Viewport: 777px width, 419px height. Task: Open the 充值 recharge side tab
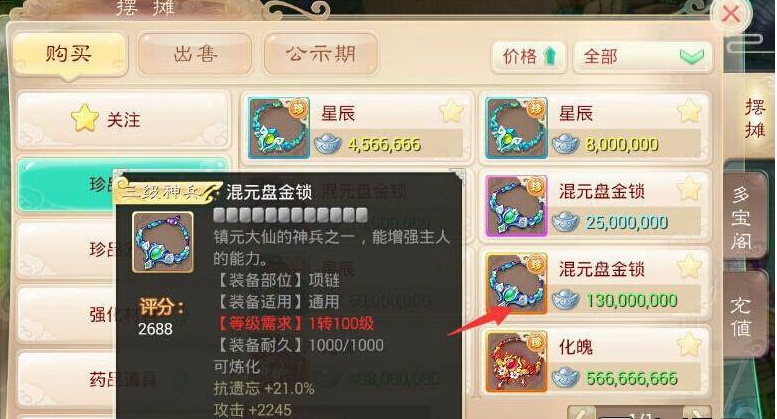(x=742, y=315)
